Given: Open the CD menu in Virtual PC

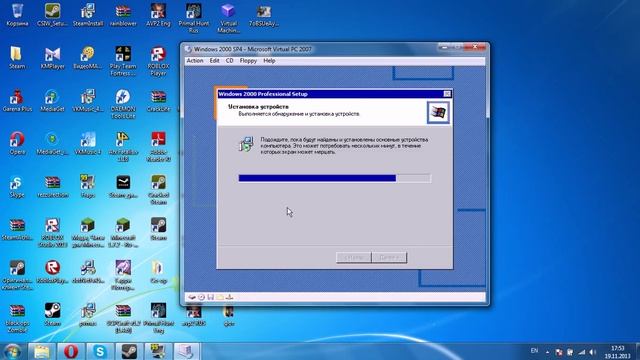Looking at the screenshot, I should pyautogui.click(x=229, y=61).
